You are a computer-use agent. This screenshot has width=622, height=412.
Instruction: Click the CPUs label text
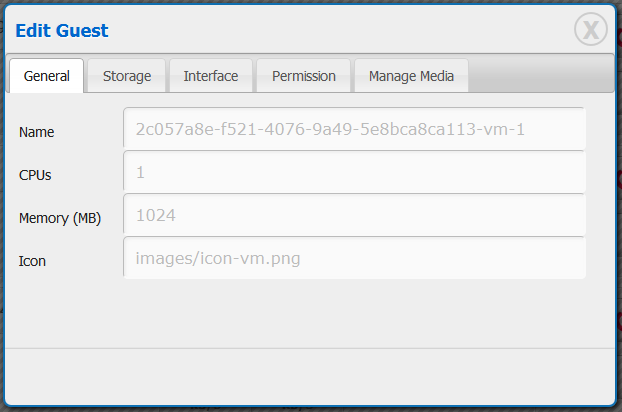tap(35, 175)
